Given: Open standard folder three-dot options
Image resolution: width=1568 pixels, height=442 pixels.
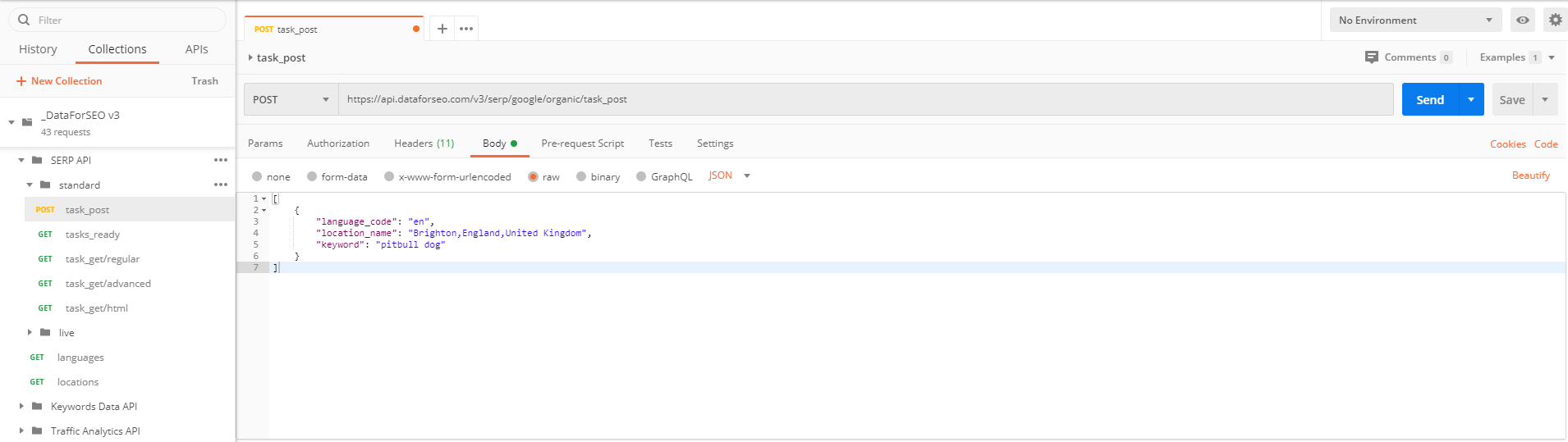Looking at the screenshot, I should point(221,185).
